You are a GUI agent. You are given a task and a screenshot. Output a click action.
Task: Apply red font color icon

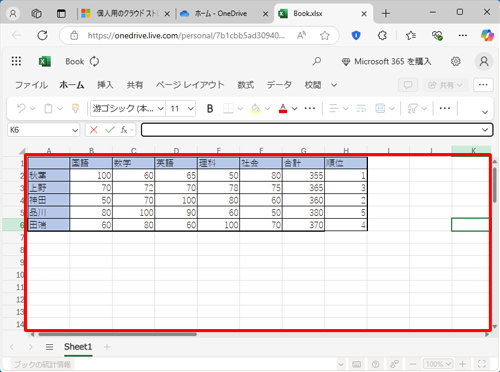(x=283, y=108)
